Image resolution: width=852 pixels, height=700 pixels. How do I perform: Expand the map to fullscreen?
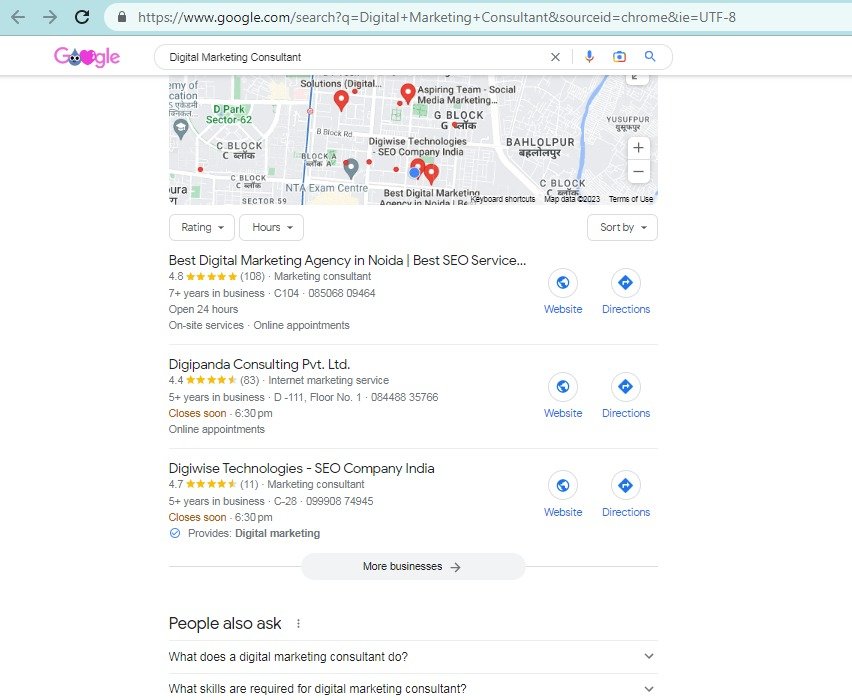pos(637,79)
